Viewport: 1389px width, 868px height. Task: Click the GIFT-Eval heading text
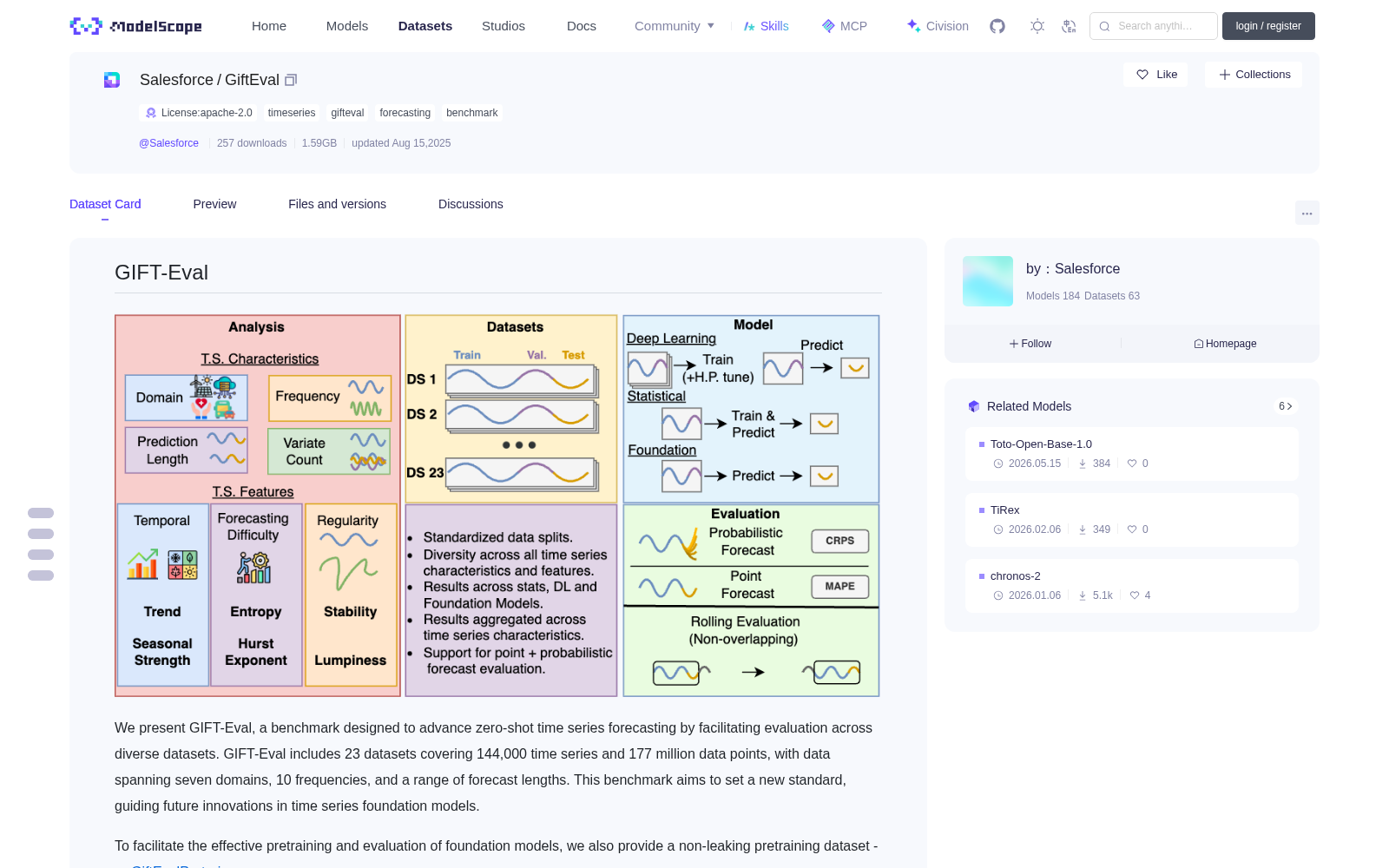pos(161,273)
